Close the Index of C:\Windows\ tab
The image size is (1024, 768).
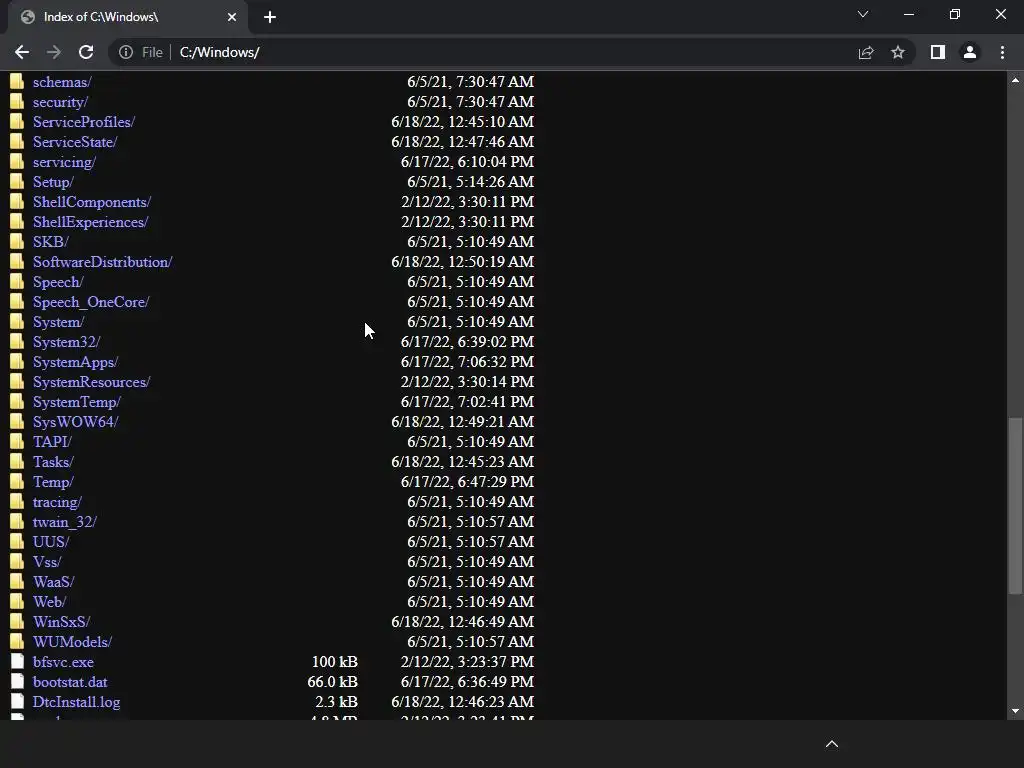(x=232, y=17)
